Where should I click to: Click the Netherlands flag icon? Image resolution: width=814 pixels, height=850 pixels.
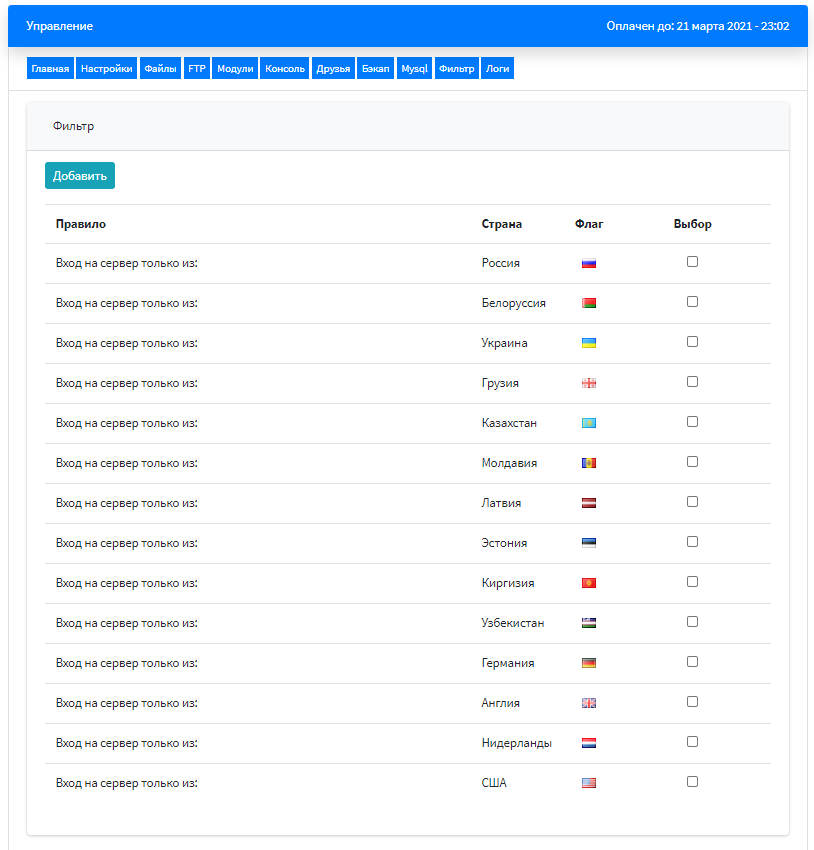[x=589, y=743]
